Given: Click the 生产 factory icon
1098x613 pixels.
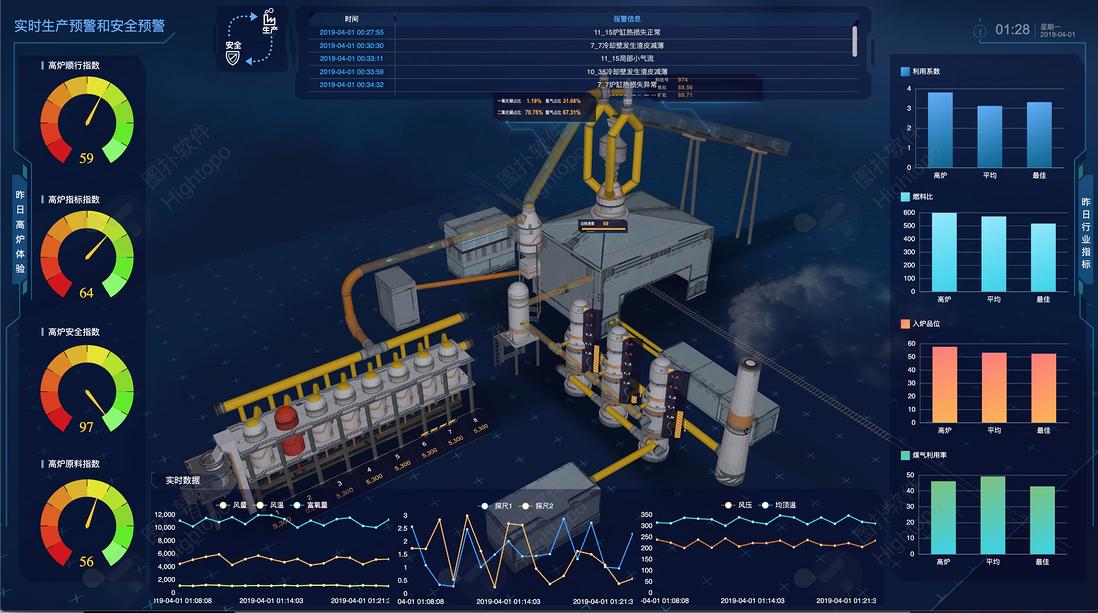Looking at the screenshot, I should click(270, 16).
